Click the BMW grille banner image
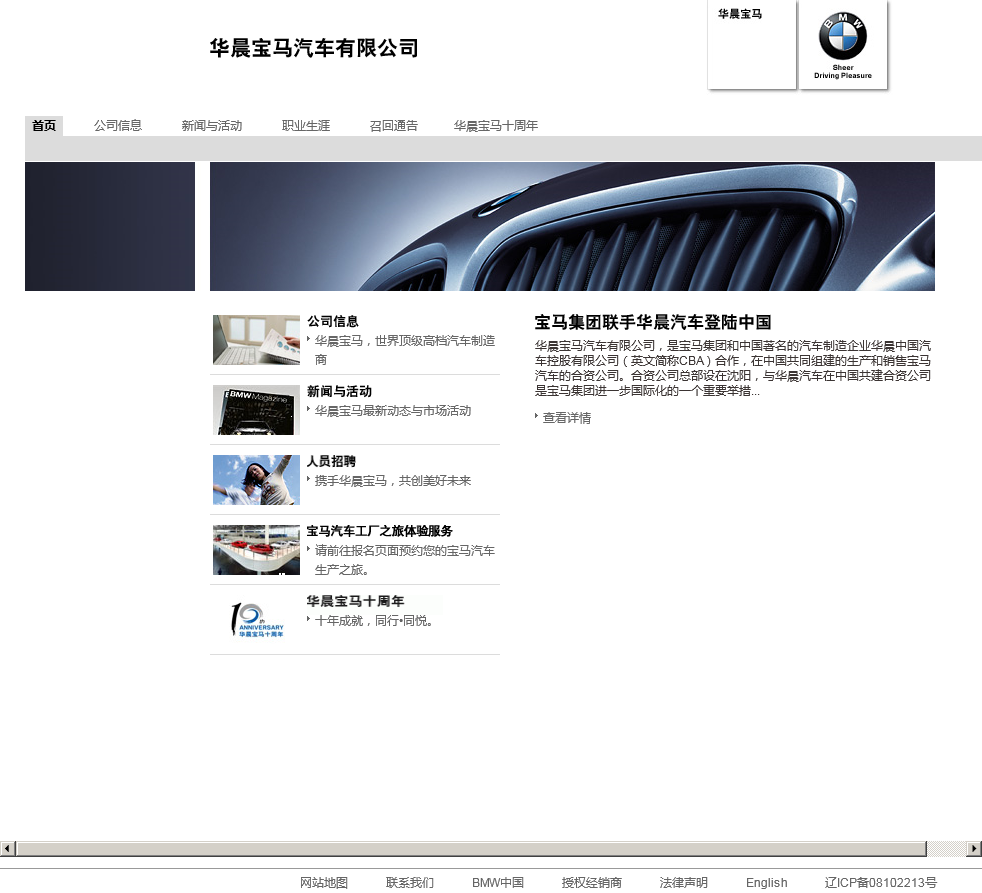 click(x=572, y=227)
